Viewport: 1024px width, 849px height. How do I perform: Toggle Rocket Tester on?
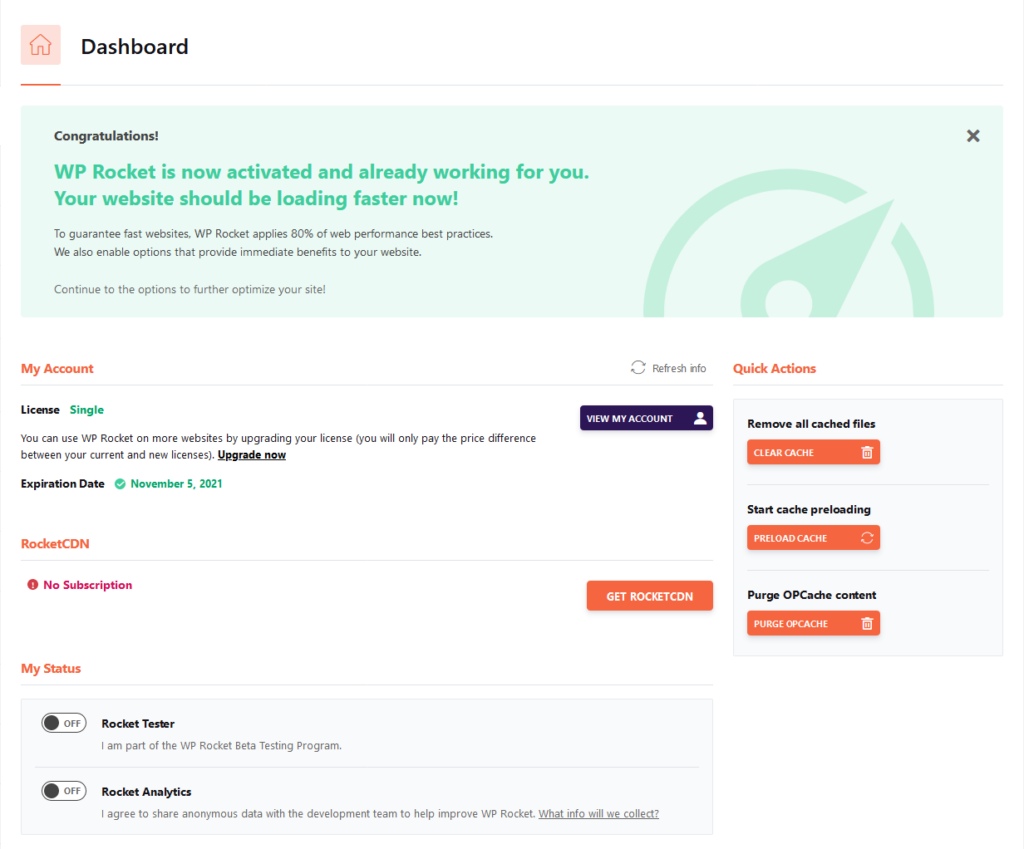click(x=64, y=722)
